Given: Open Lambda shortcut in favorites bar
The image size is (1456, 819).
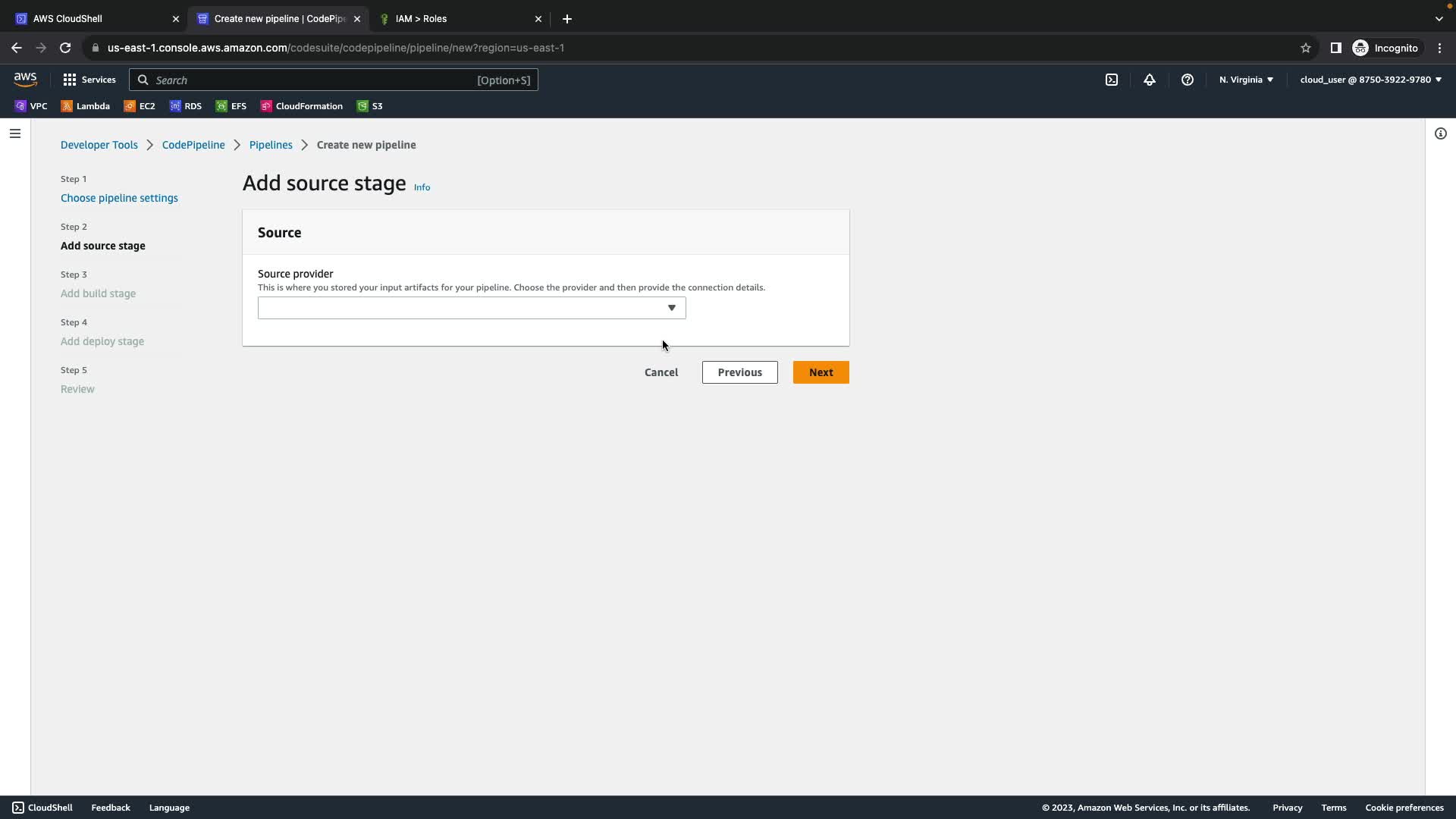Looking at the screenshot, I should 86,106.
